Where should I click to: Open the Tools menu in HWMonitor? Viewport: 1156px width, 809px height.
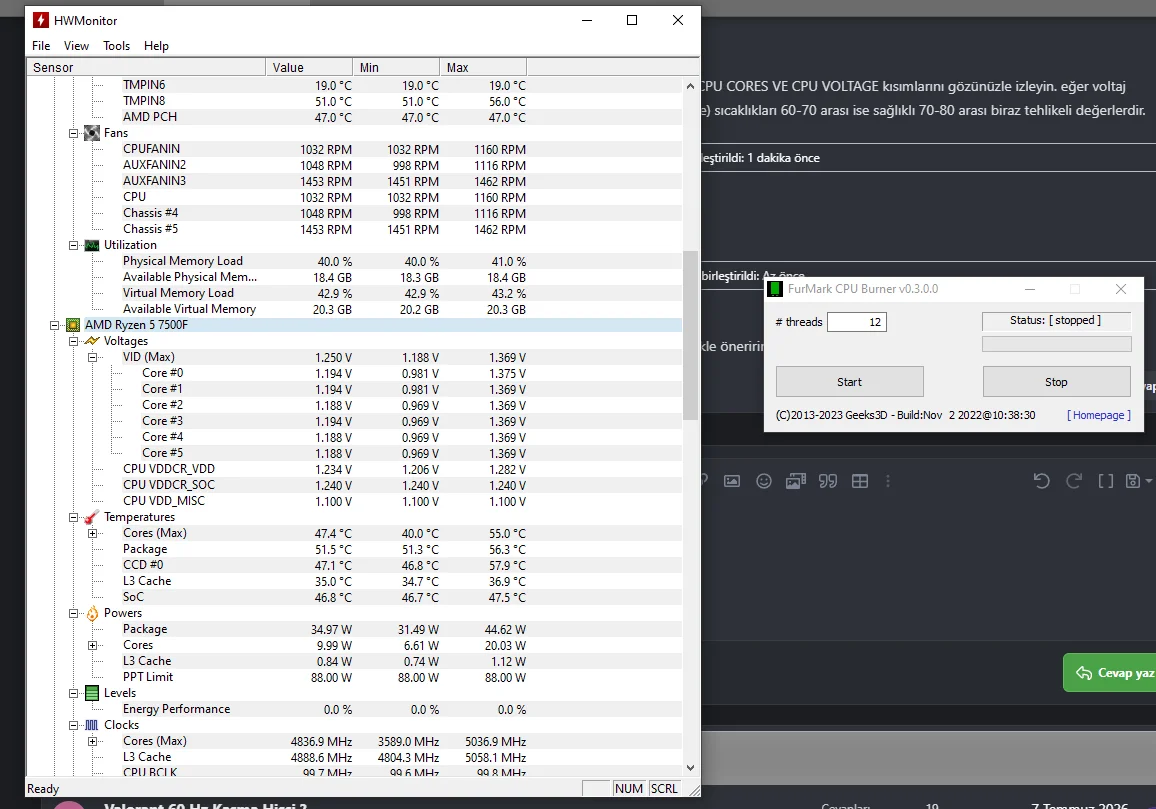click(x=116, y=46)
